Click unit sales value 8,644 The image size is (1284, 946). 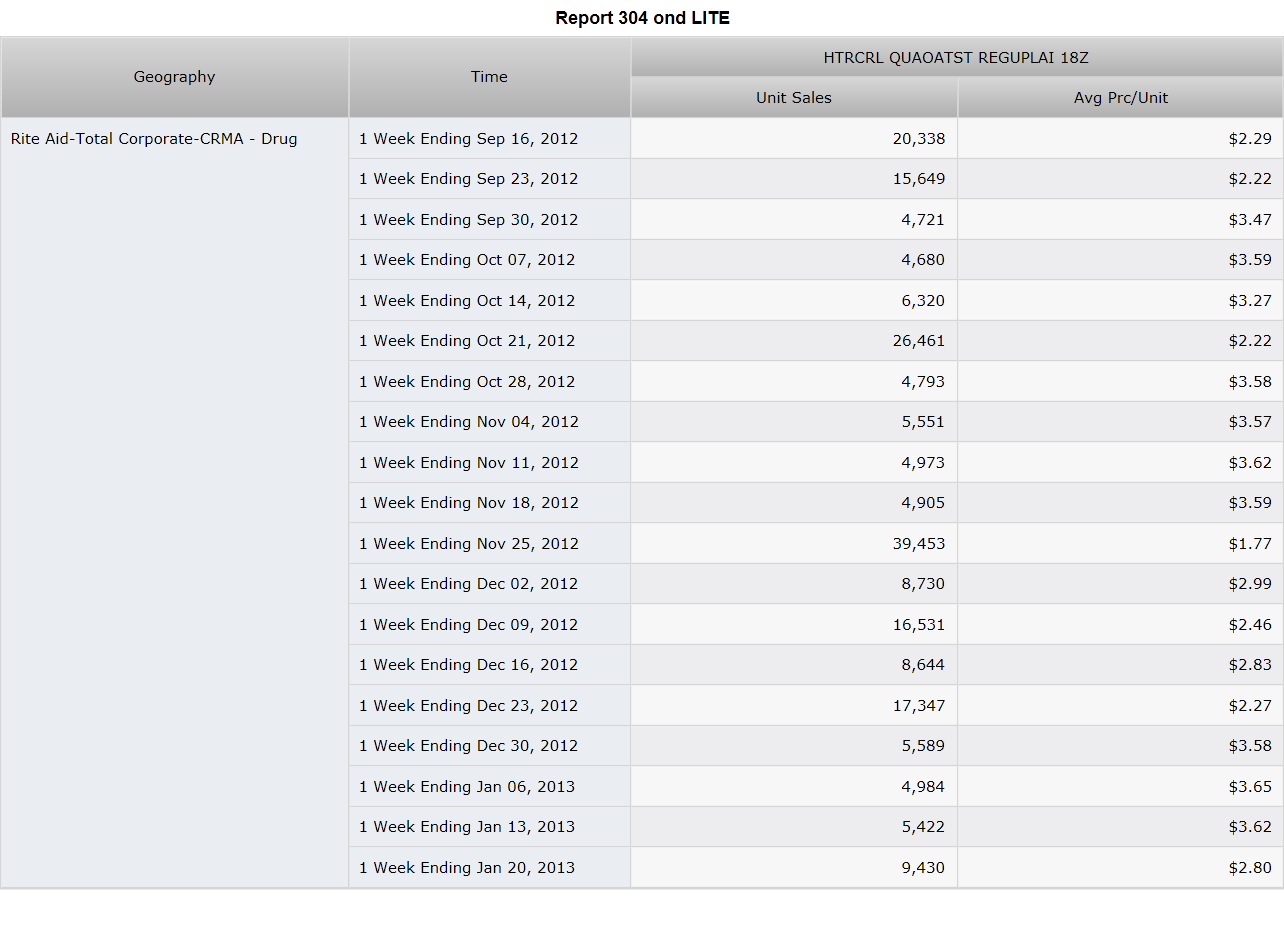[794, 665]
